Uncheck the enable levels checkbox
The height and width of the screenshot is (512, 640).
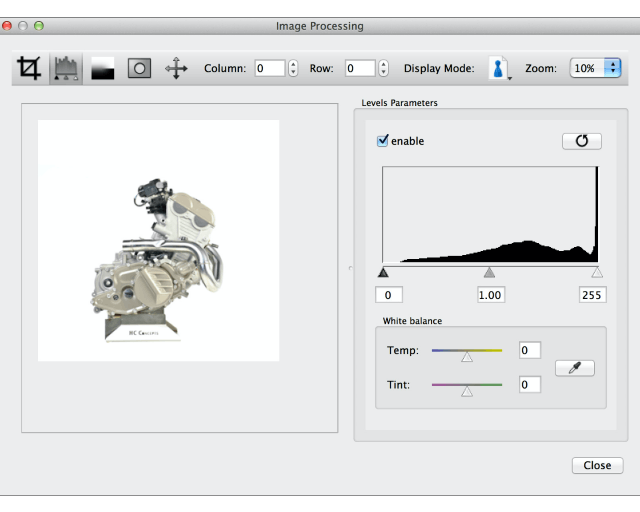[x=382, y=141]
